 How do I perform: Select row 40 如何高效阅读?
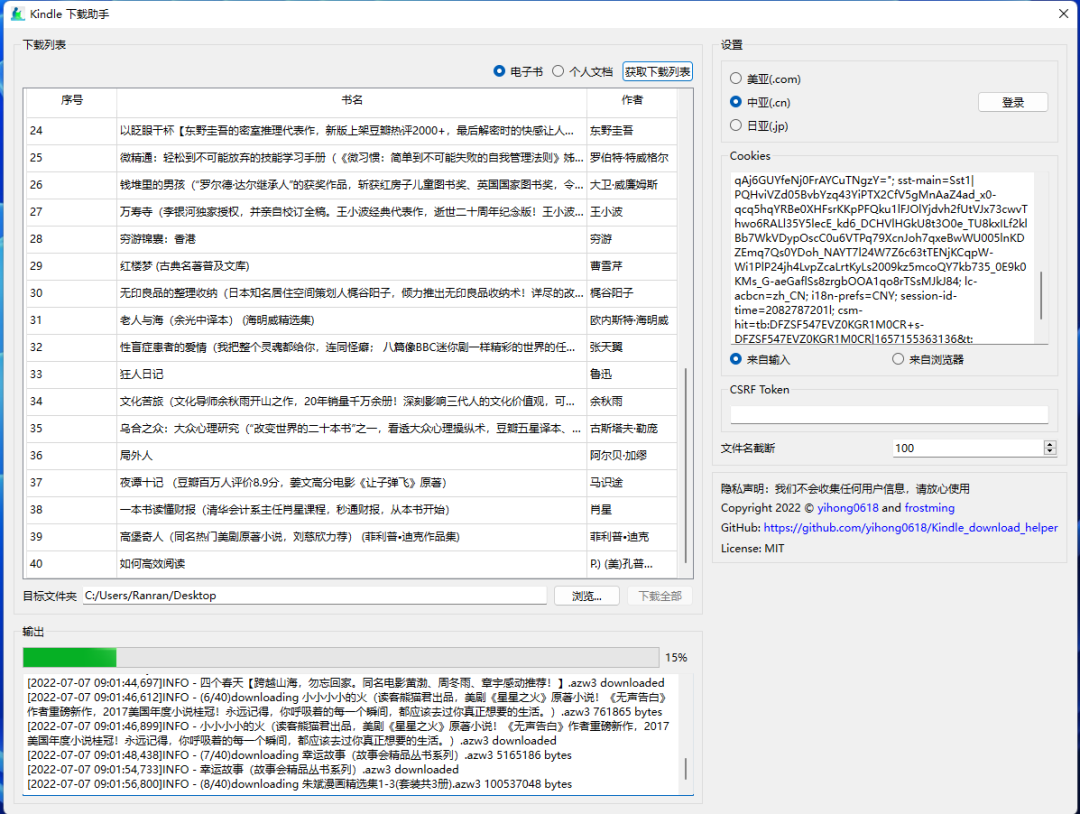352,564
